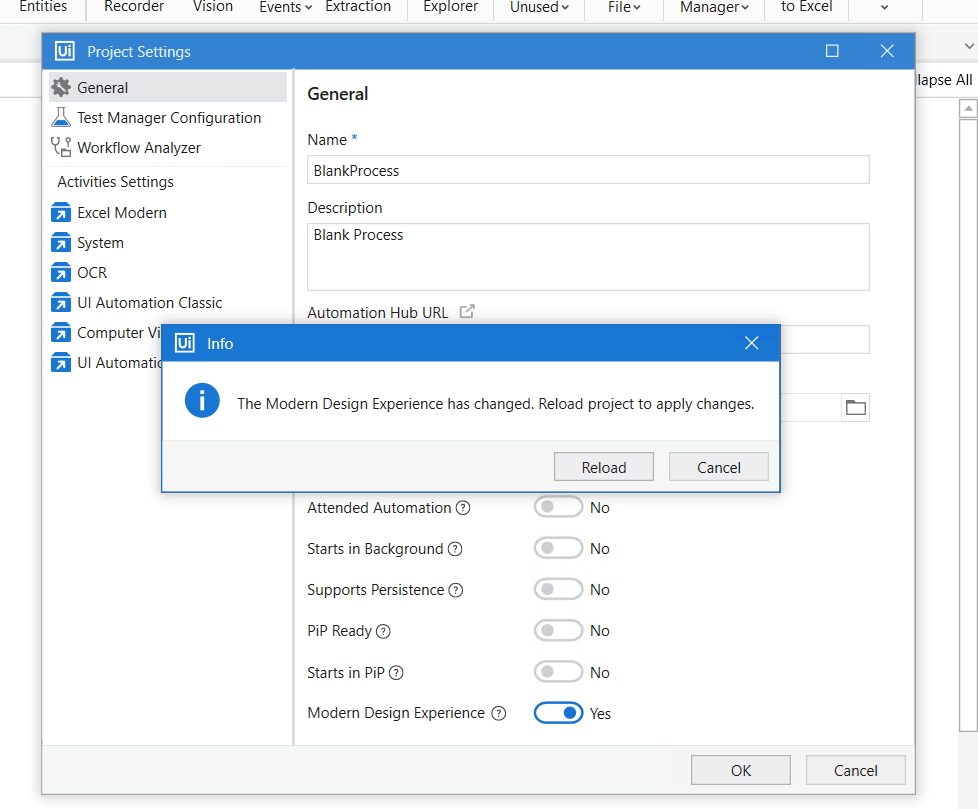This screenshot has width=978, height=809.
Task: Cancel the Info dialog reload prompt
Action: point(719,467)
